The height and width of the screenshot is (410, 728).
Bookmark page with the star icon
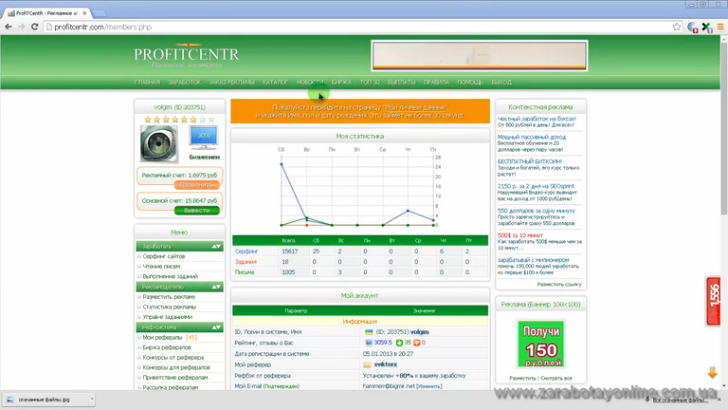(x=676, y=27)
